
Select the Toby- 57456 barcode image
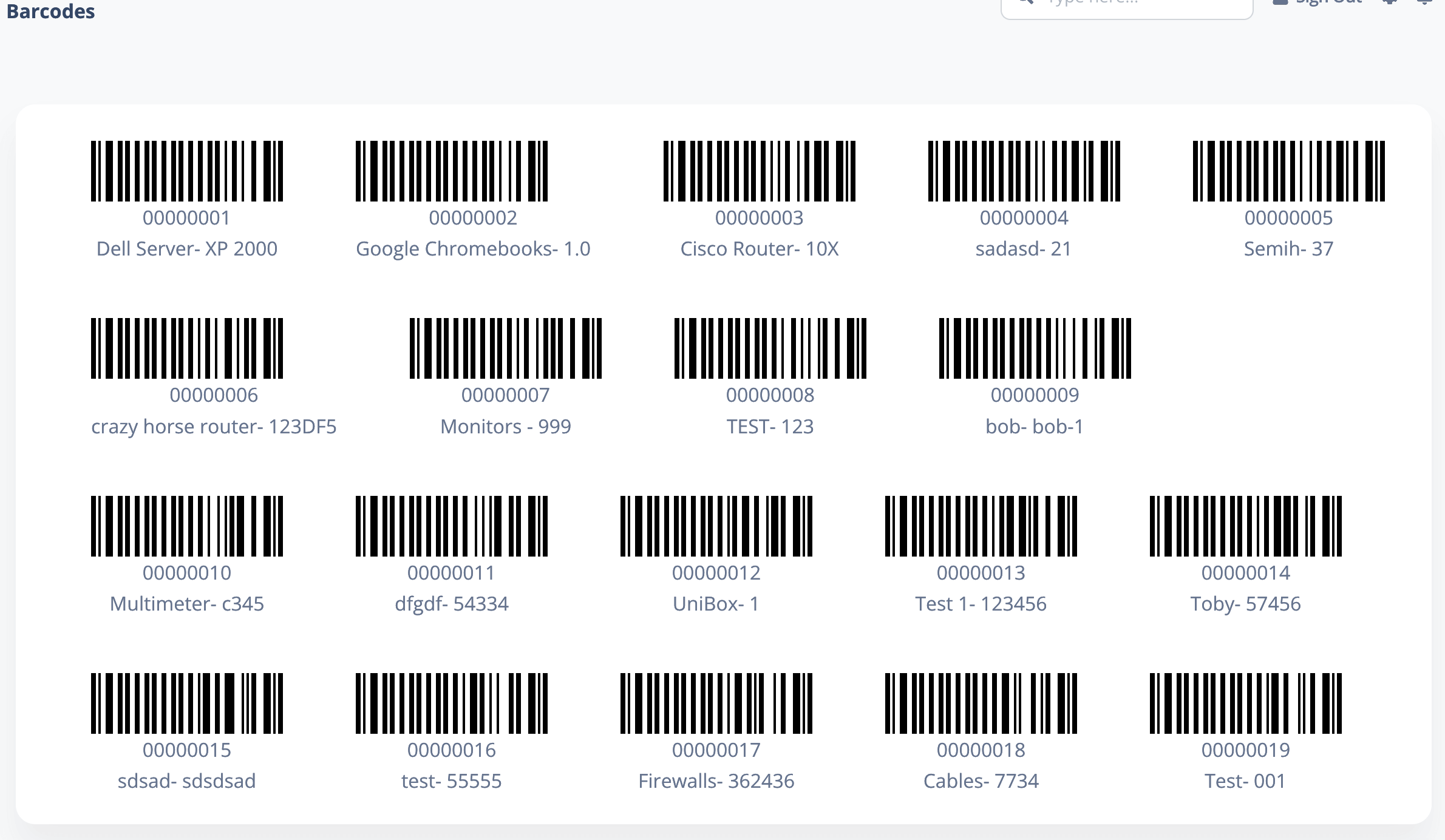tap(1246, 526)
